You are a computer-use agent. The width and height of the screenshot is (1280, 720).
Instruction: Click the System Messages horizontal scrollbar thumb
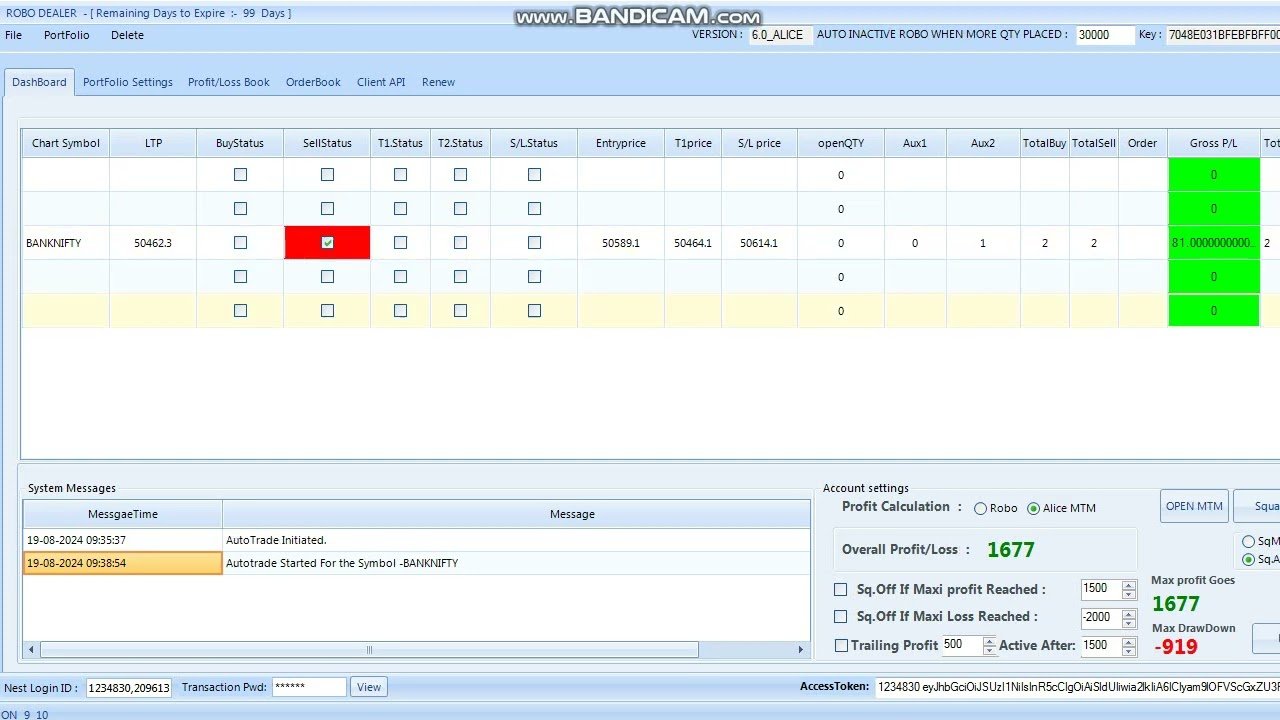(369, 650)
